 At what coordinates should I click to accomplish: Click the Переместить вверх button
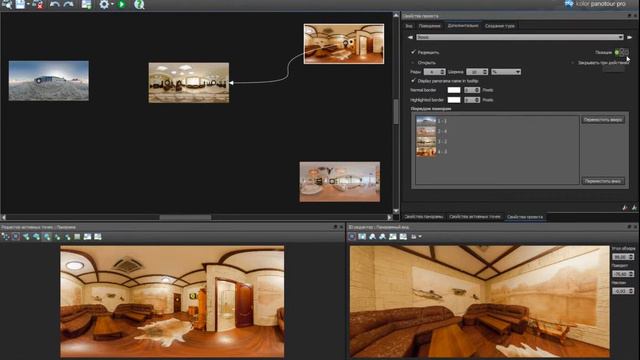pyautogui.click(x=603, y=120)
